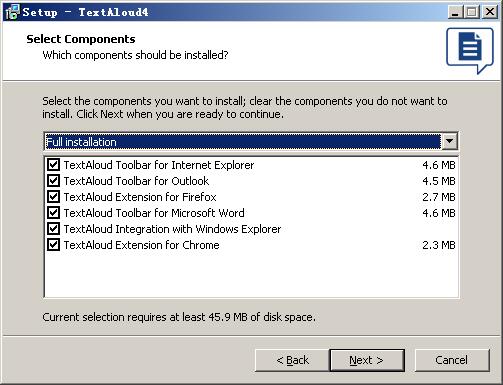Uncheck TextAloud Toolbar for Internet Explorer checkbox
The width and height of the screenshot is (503, 385).
pos(53,165)
